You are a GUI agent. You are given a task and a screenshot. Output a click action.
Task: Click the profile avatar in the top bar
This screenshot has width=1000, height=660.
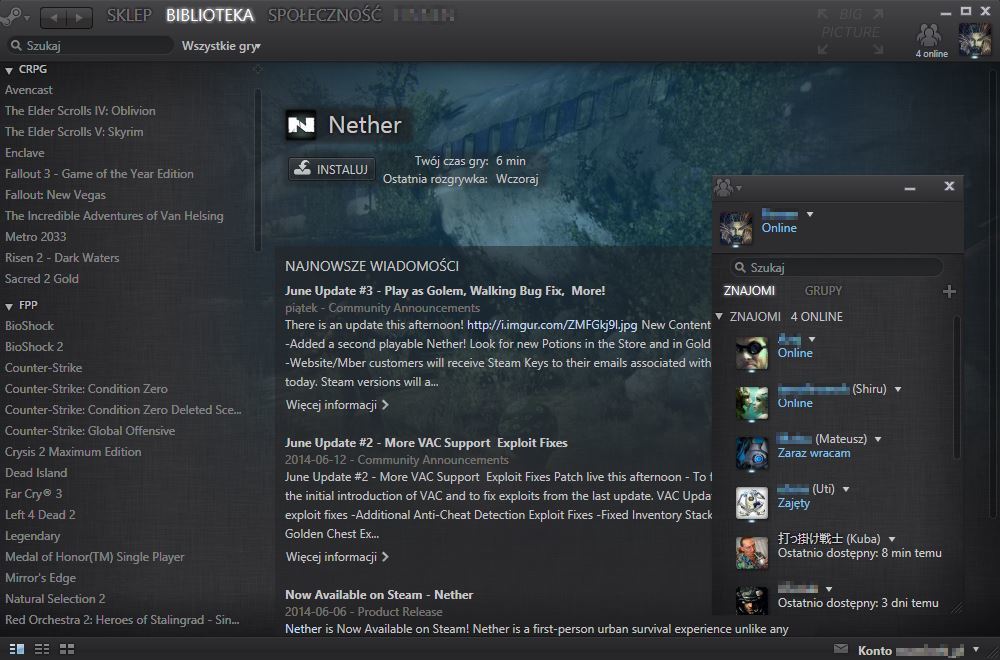click(x=974, y=40)
